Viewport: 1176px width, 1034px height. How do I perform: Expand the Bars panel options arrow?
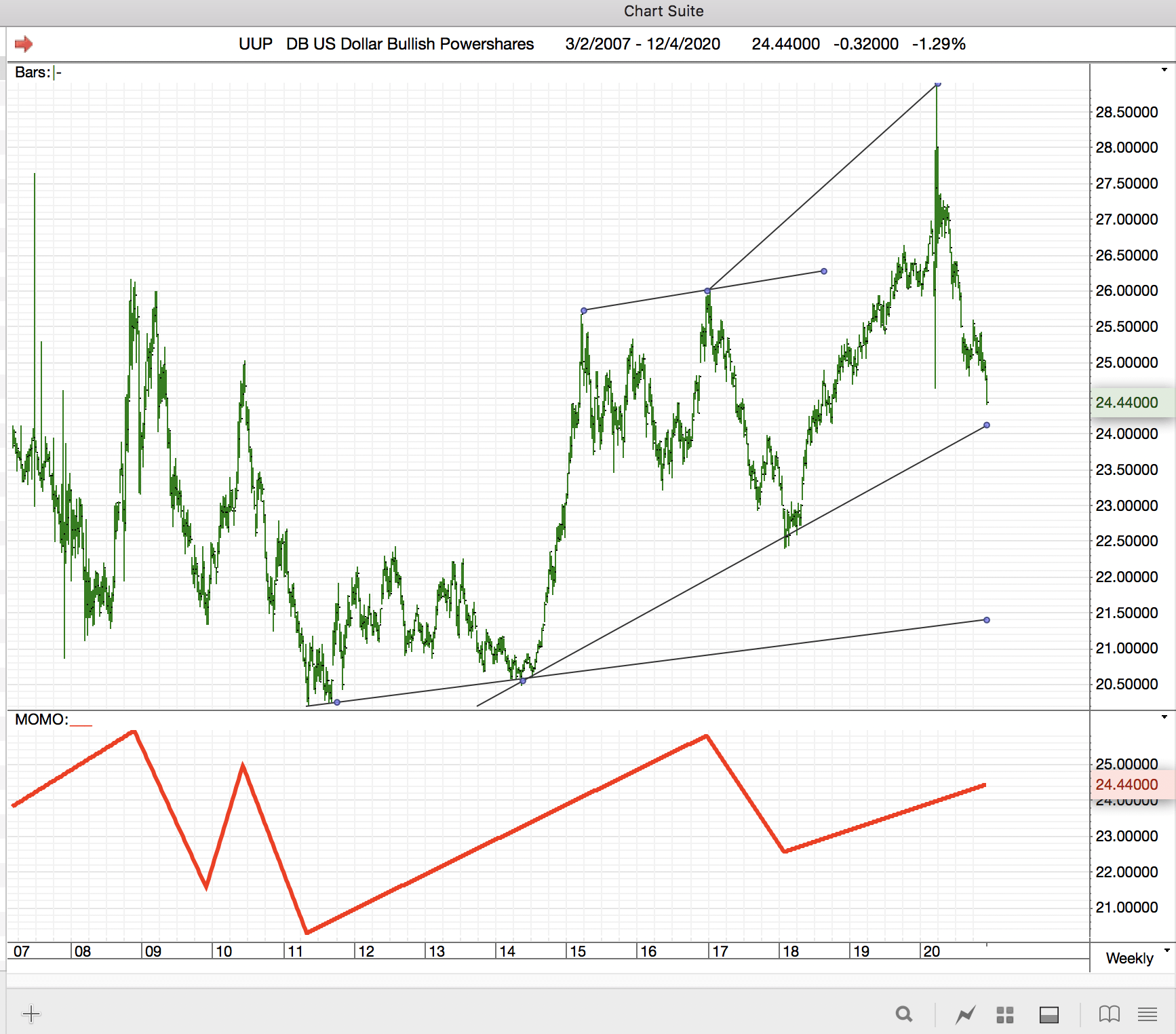[1164, 70]
